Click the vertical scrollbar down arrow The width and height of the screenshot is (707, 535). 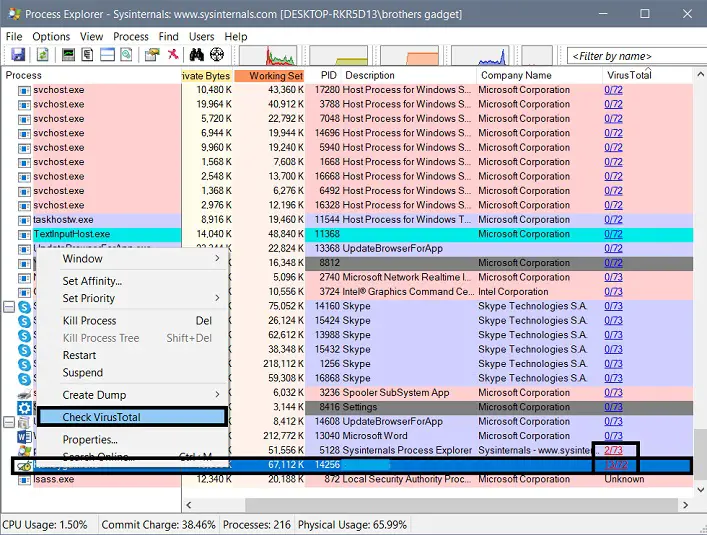[700, 490]
